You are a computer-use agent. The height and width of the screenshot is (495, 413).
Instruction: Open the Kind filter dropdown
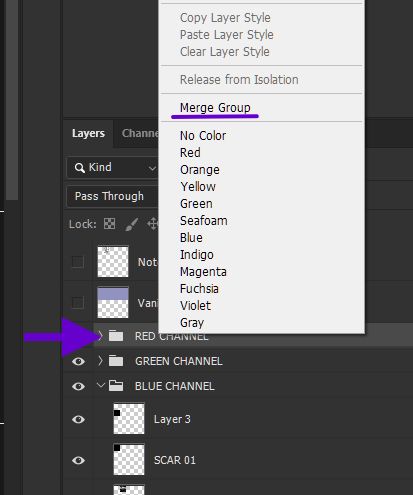coord(113,167)
